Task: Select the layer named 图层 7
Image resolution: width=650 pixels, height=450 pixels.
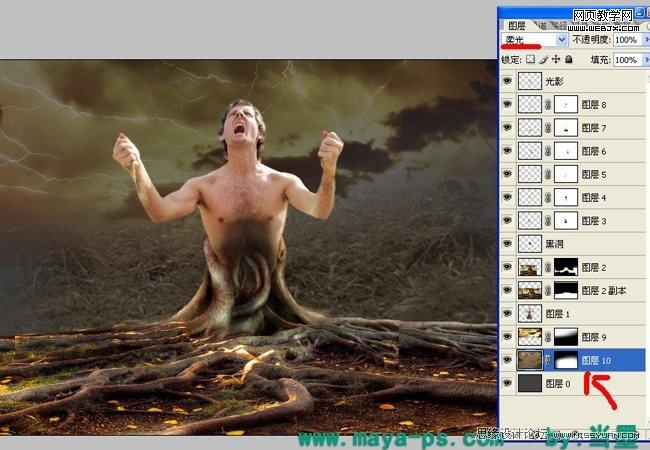Action: click(594, 128)
